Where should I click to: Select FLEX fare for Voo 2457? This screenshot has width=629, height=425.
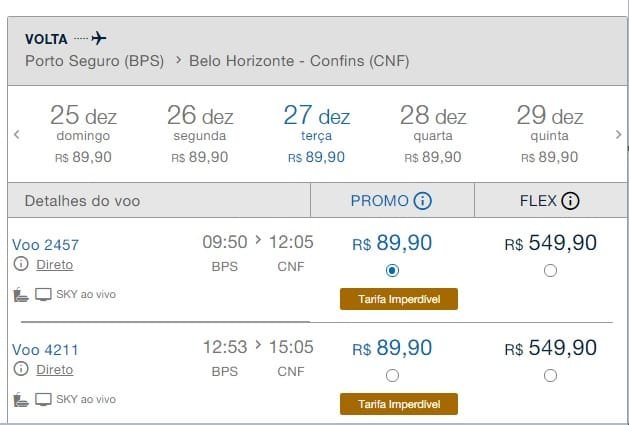click(550, 270)
